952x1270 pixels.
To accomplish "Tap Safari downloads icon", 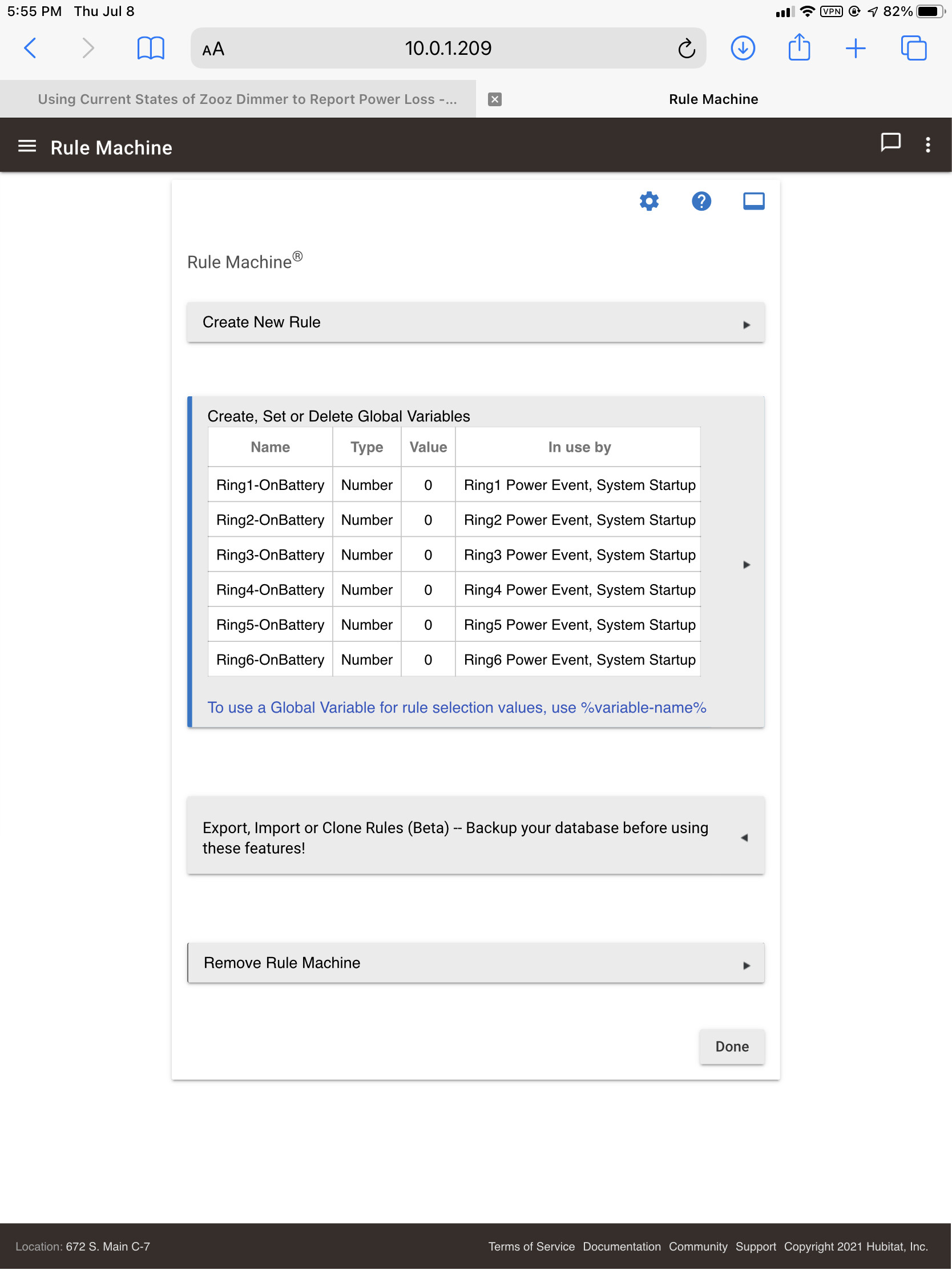I will (x=743, y=48).
